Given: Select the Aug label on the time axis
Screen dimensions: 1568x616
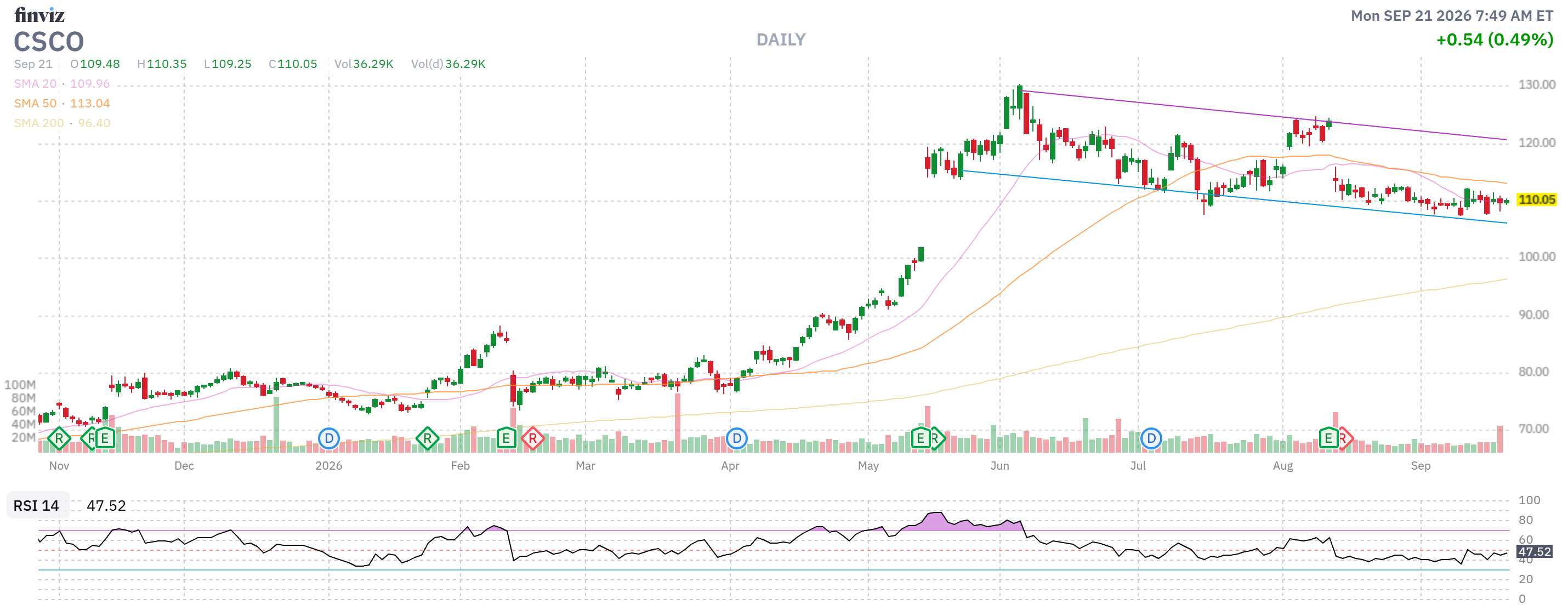Looking at the screenshot, I should (1282, 466).
